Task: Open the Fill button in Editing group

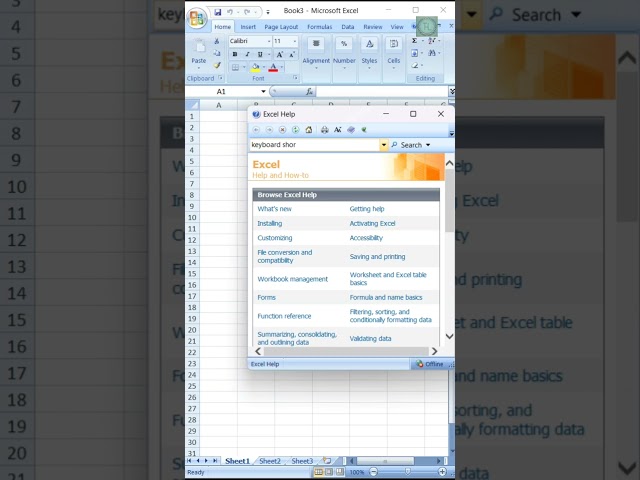Action: [x=414, y=53]
